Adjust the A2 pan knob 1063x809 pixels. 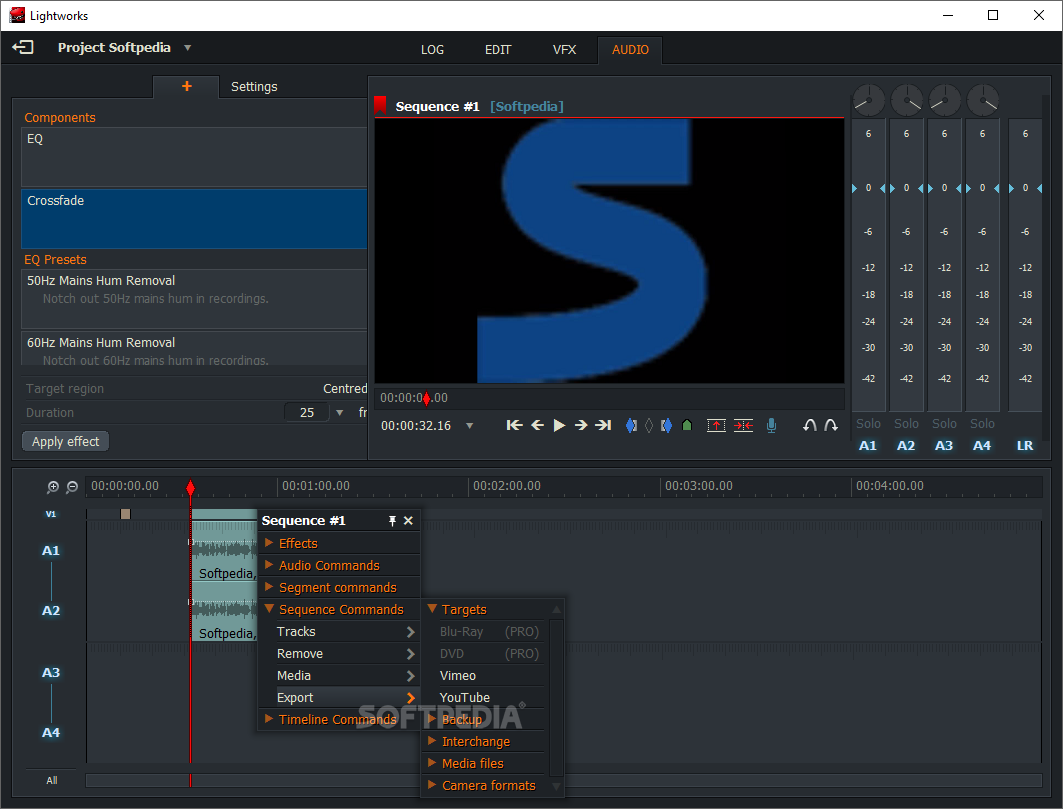coord(906,100)
